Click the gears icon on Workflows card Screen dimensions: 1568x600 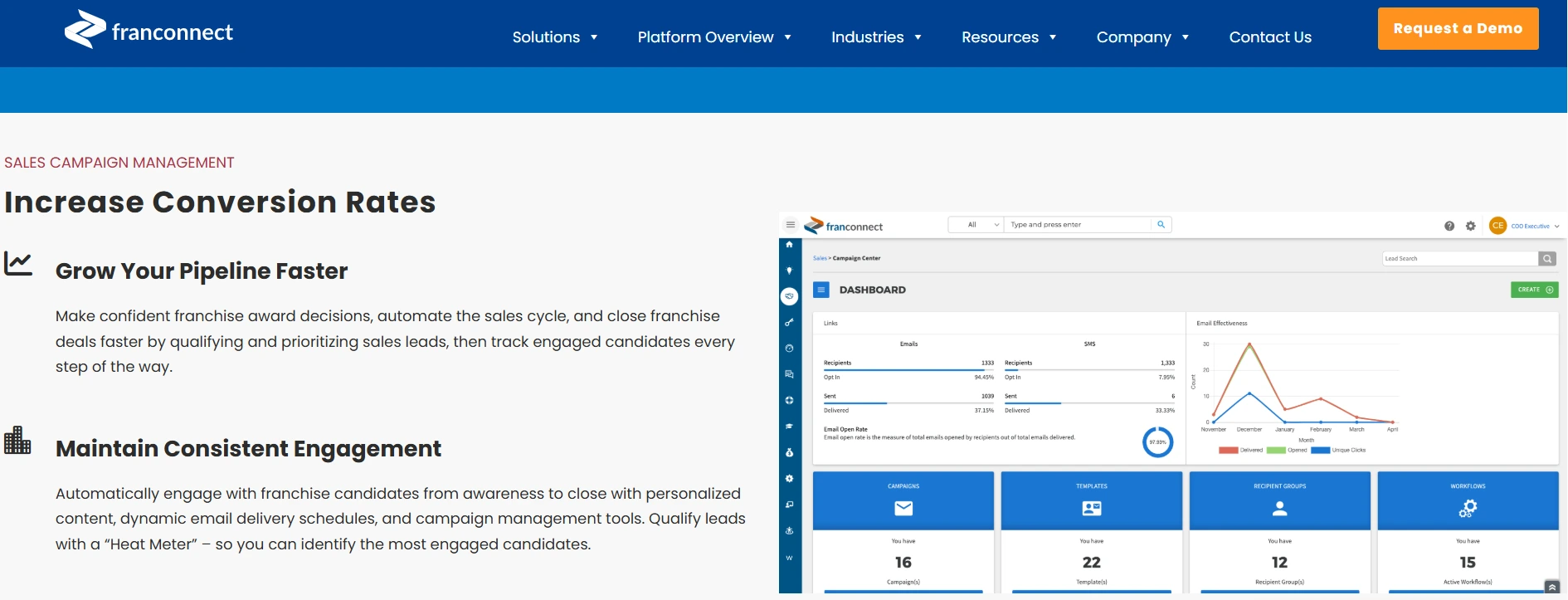click(x=1468, y=508)
